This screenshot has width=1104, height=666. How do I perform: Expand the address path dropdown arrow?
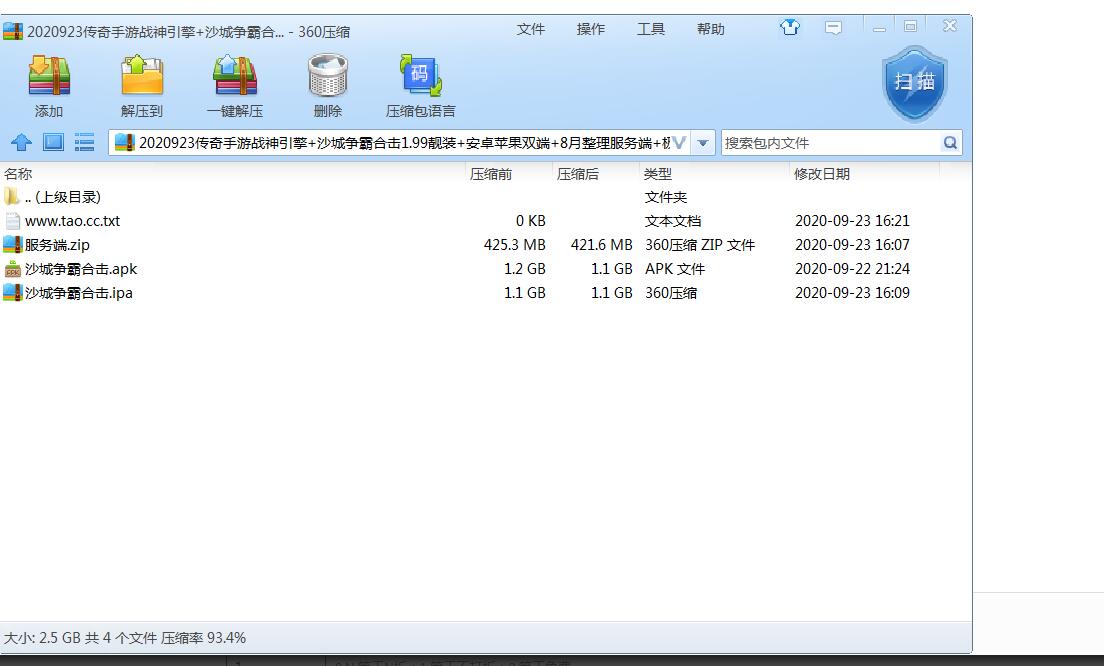coord(703,143)
